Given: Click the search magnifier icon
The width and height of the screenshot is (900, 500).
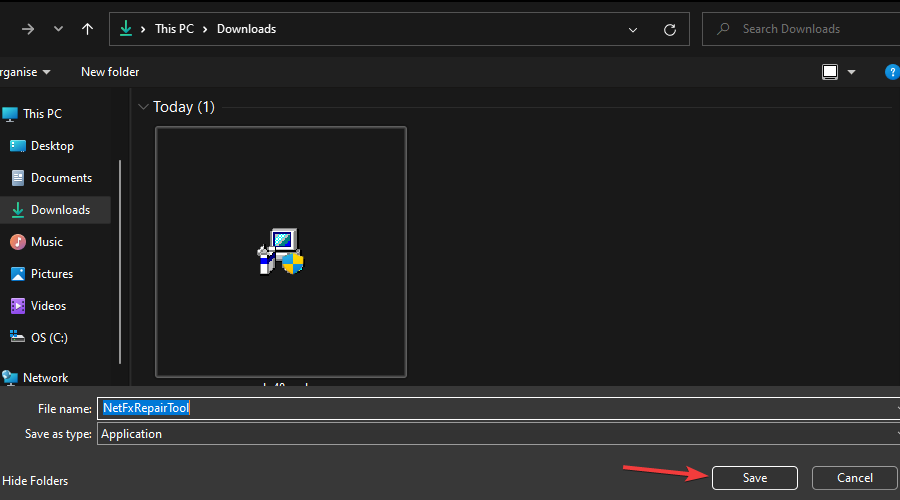Looking at the screenshot, I should coord(723,29).
